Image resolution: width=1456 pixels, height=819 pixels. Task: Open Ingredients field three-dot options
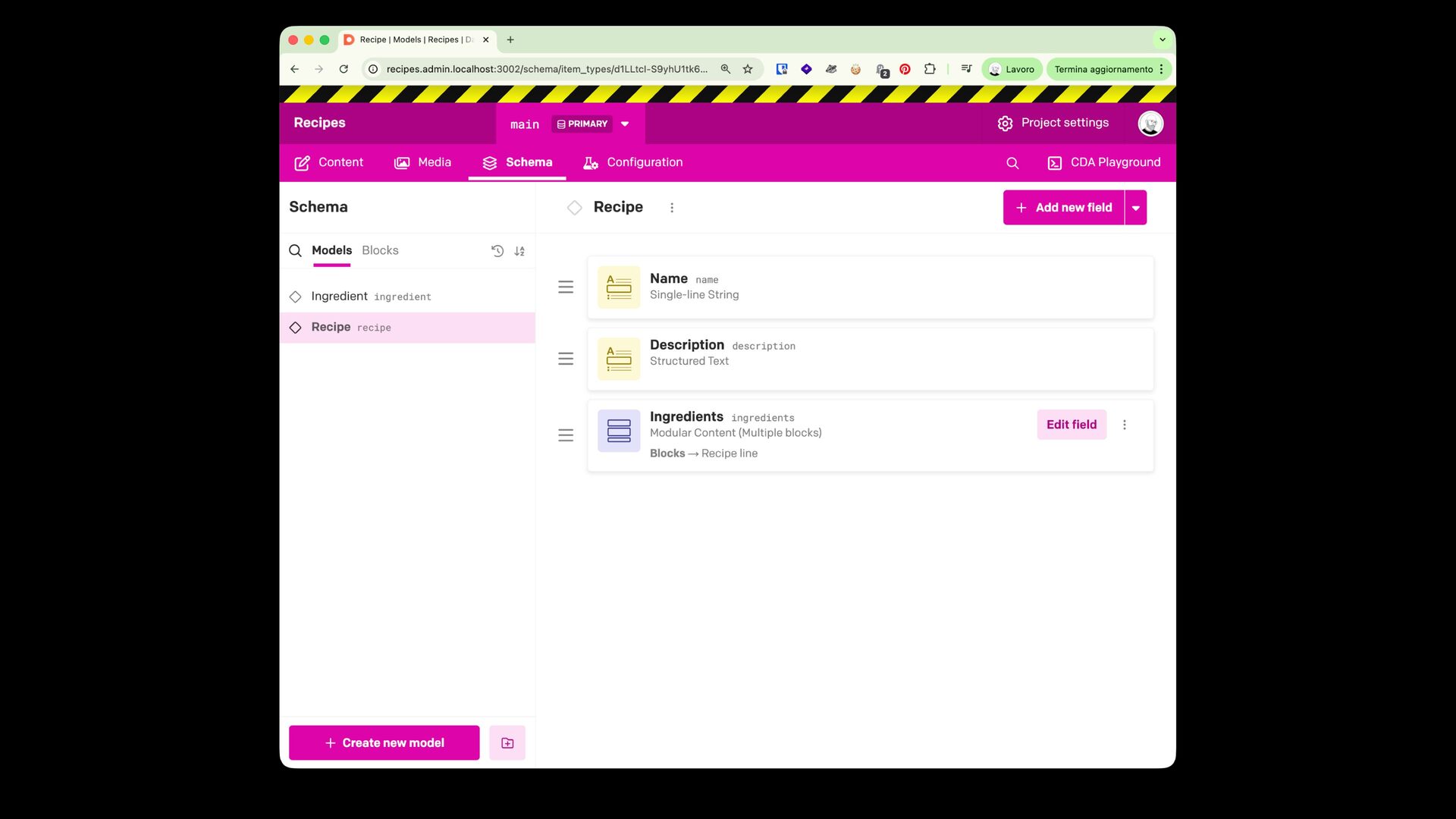1125,425
